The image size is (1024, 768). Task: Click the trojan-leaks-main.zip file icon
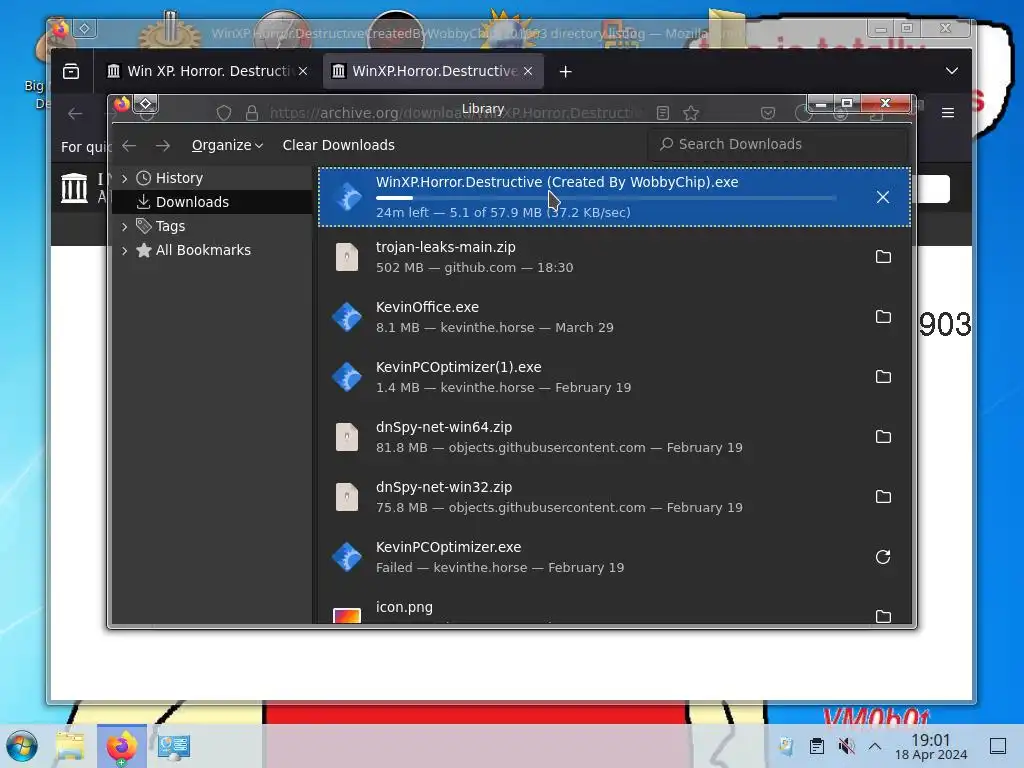click(x=347, y=257)
